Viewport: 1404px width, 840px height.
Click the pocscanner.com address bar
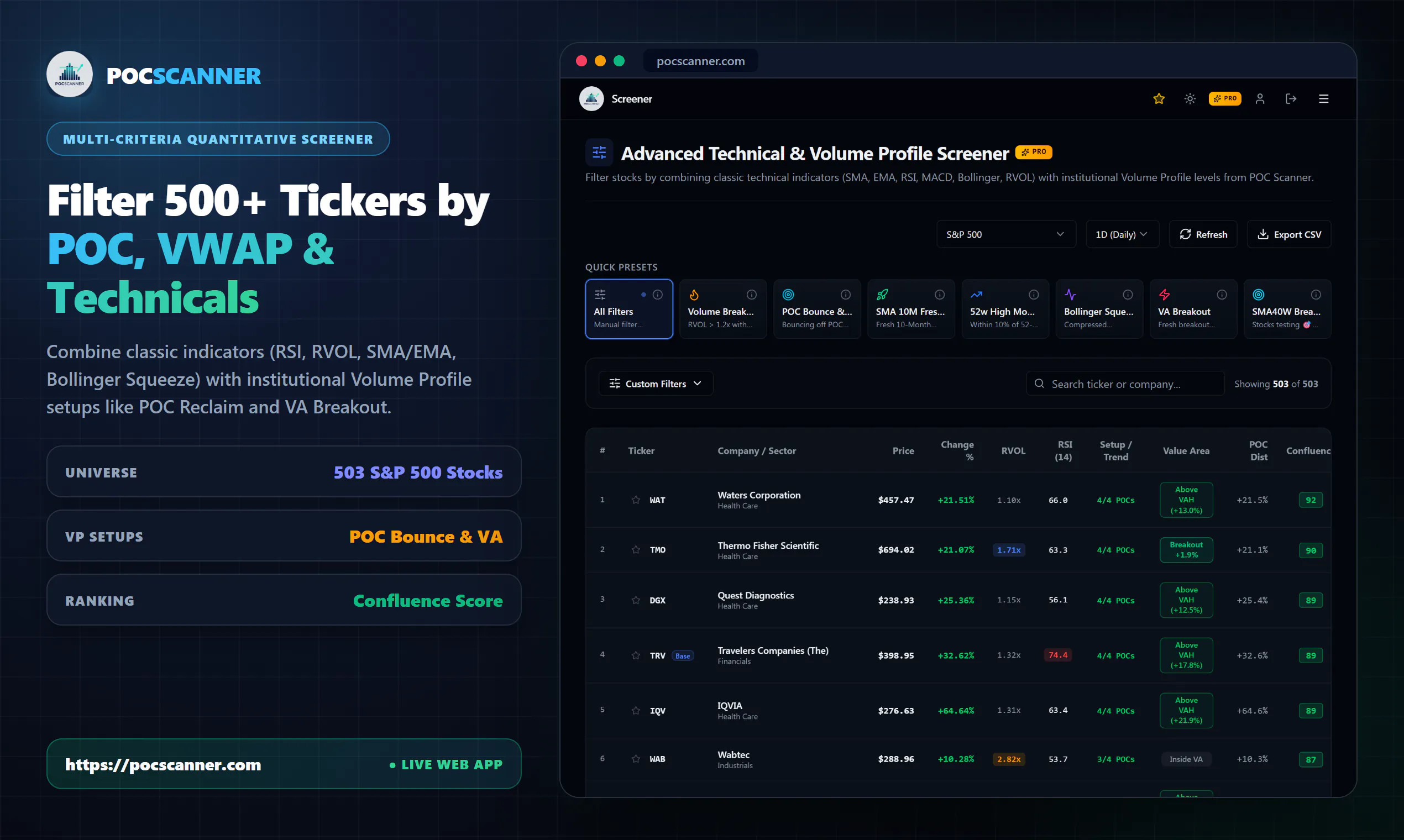coord(700,61)
